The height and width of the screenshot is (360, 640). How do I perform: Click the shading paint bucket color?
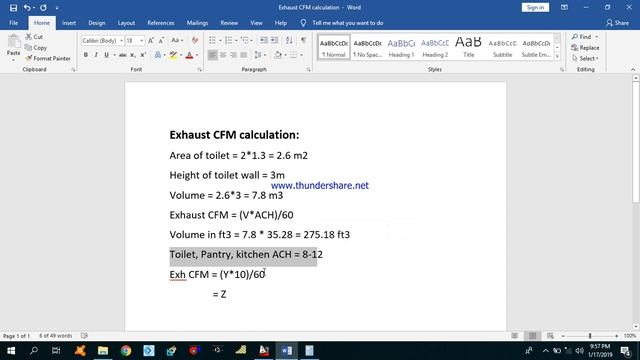pos(278,55)
